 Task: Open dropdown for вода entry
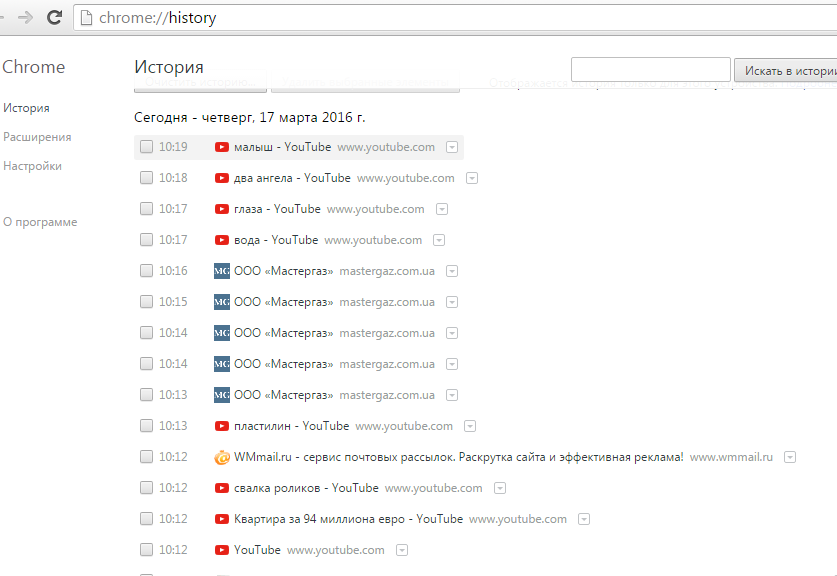(x=439, y=240)
